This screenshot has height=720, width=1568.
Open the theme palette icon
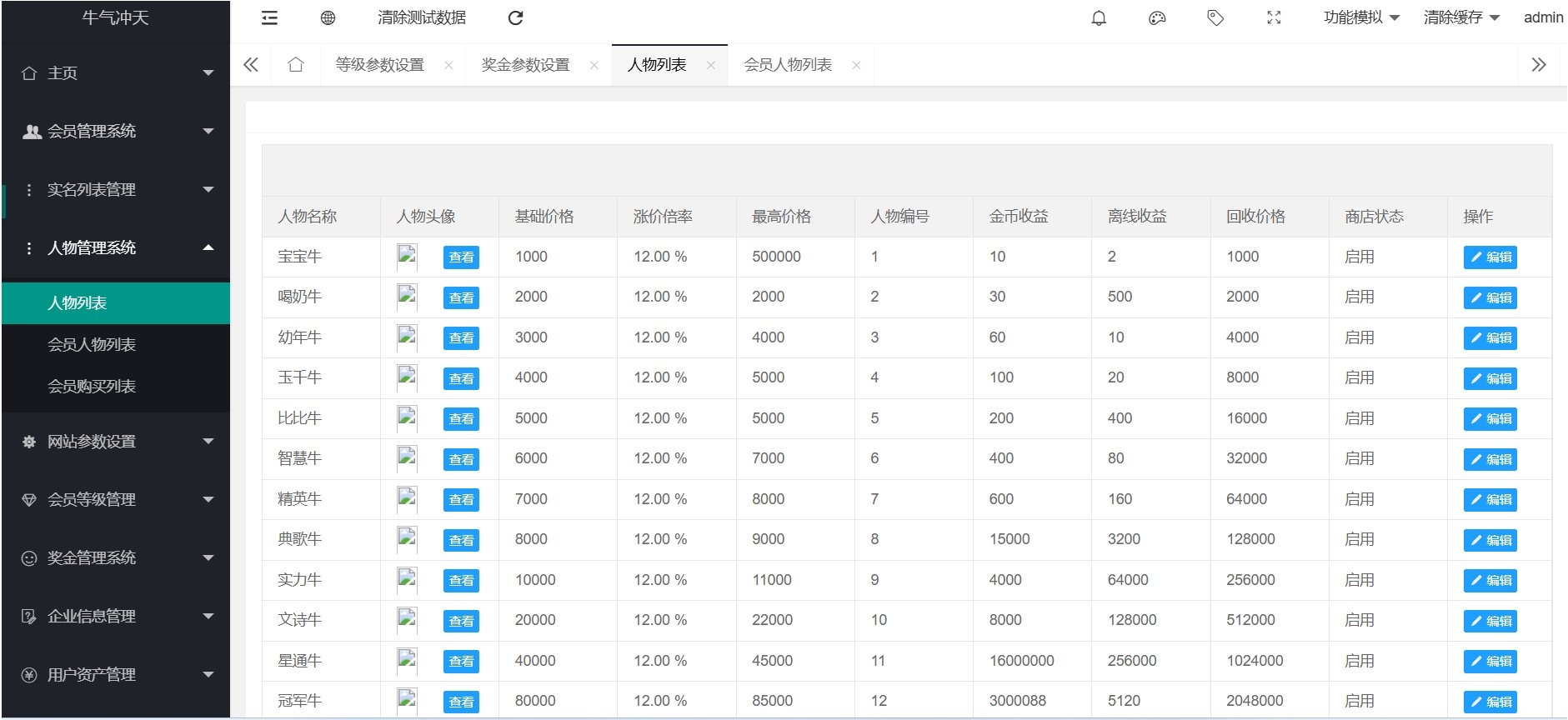(x=1157, y=17)
